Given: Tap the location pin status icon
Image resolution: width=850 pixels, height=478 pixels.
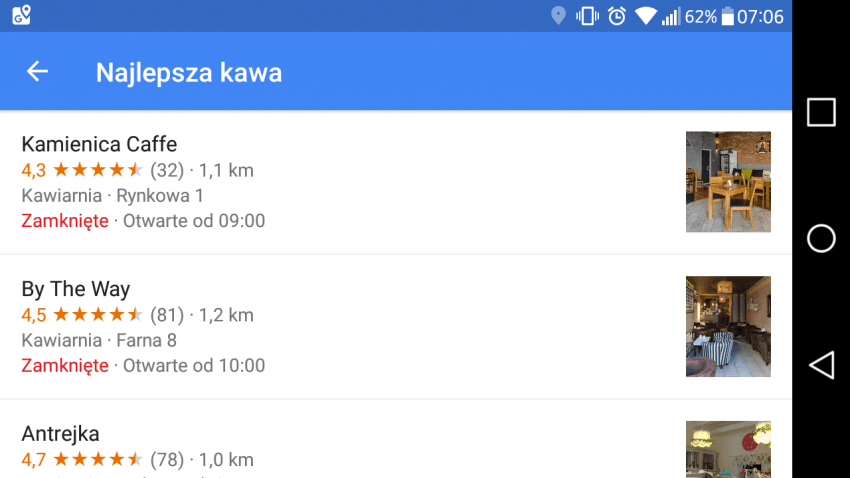Looking at the screenshot, I should coord(558,16).
